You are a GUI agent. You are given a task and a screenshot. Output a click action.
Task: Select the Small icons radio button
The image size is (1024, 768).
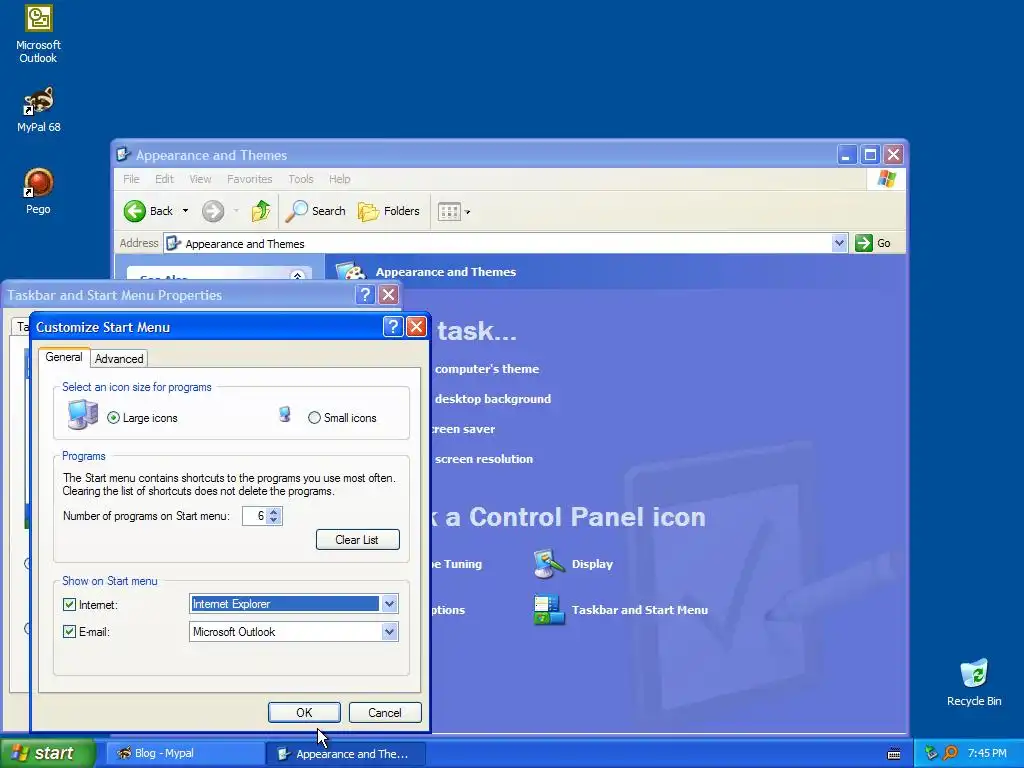coord(314,418)
